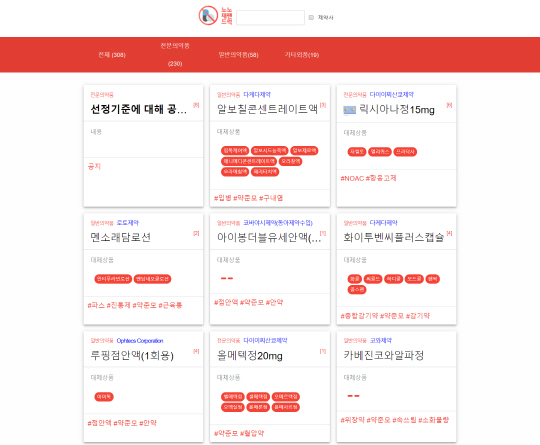Viewport: 540px width, 445px height.
Task: Open the 올메텍정20mg product title
Action: click(250, 355)
